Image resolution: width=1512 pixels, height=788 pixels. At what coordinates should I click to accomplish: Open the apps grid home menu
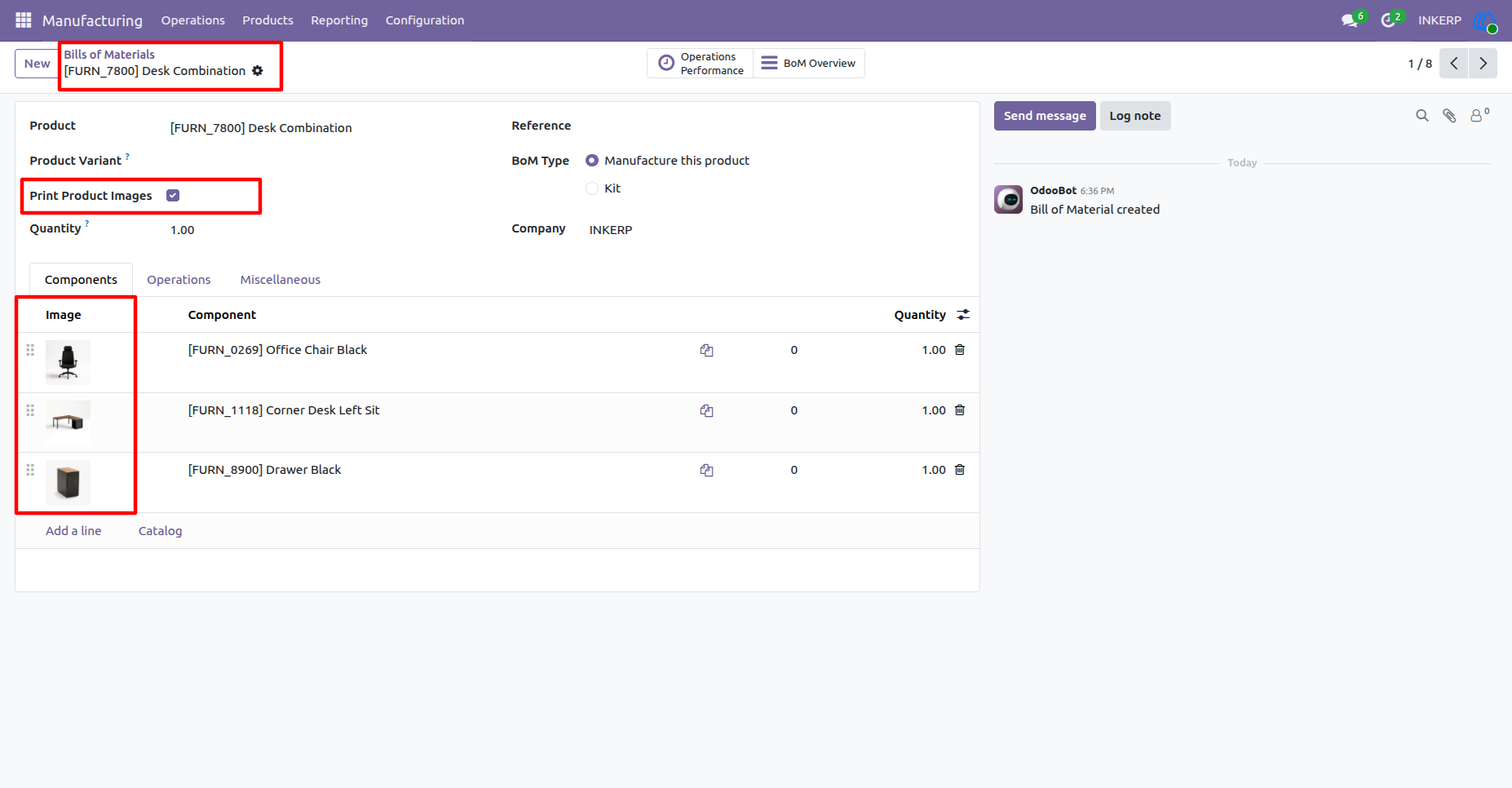tap(23, 20)
